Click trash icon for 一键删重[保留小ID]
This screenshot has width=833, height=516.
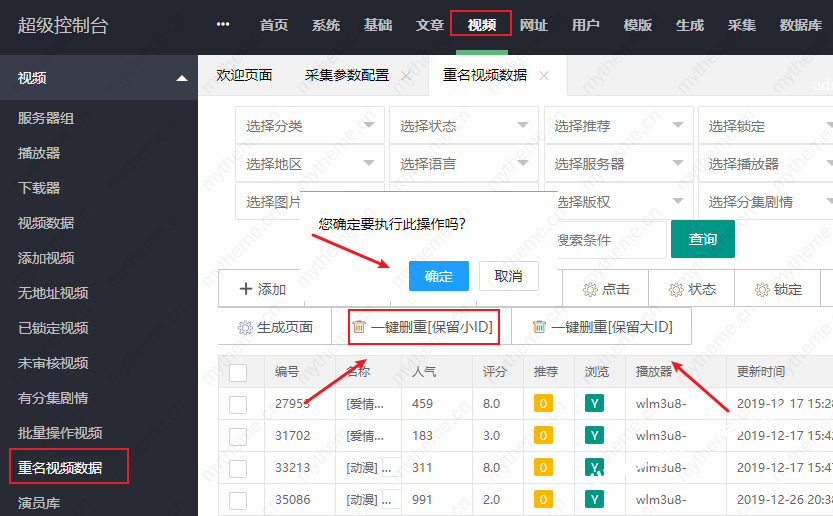(359, 327)
